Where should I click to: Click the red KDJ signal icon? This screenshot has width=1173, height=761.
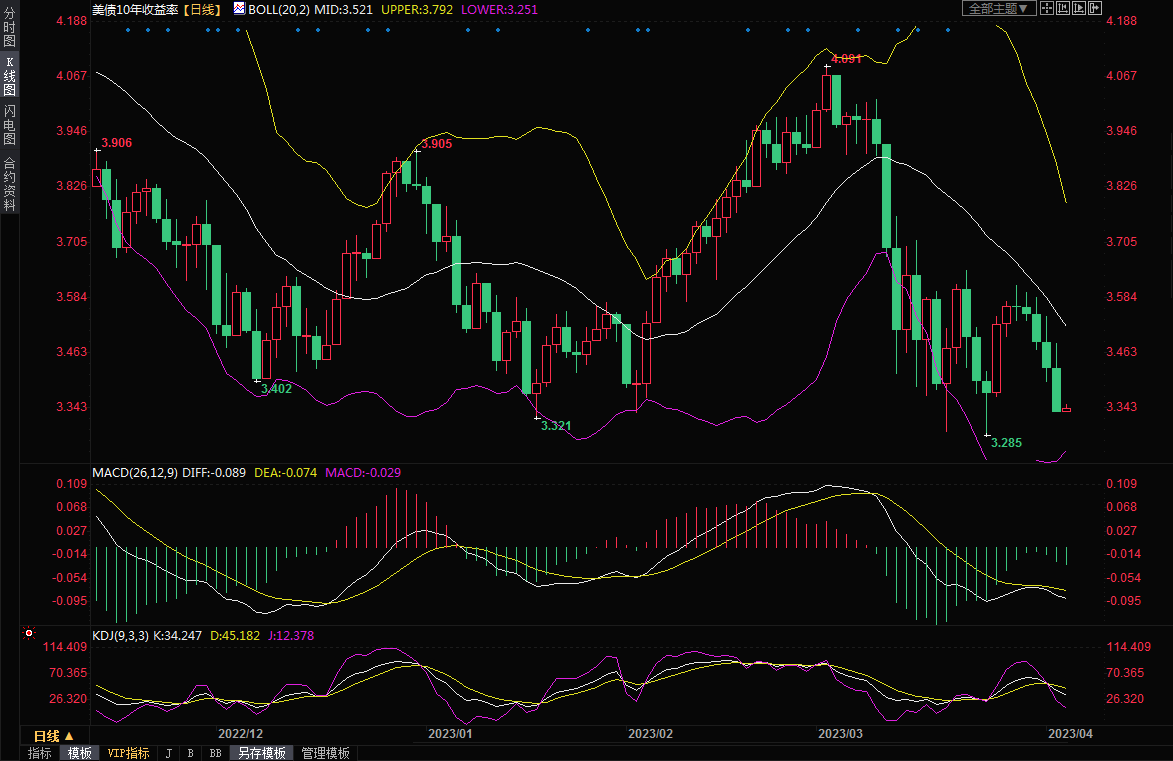coord(29,633)
